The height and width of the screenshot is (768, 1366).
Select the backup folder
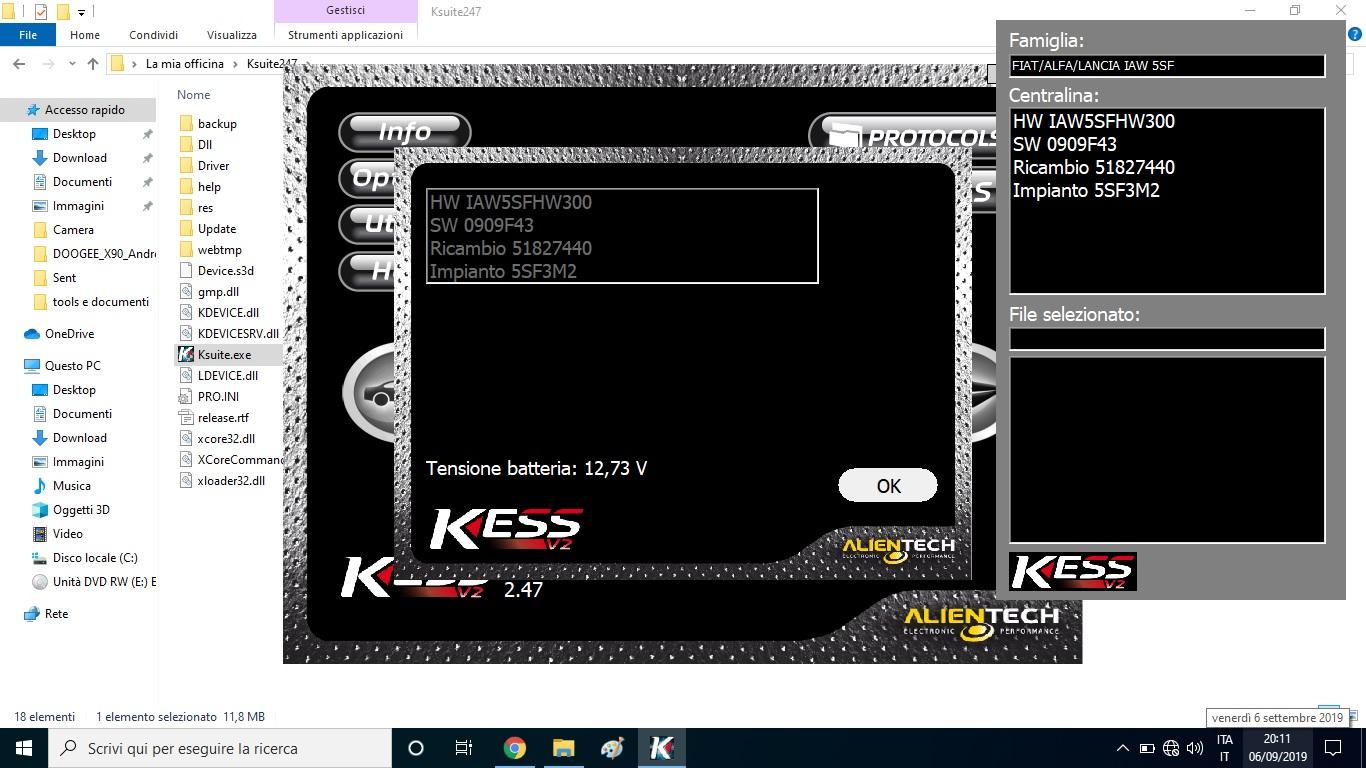click(x=217, y=123)
